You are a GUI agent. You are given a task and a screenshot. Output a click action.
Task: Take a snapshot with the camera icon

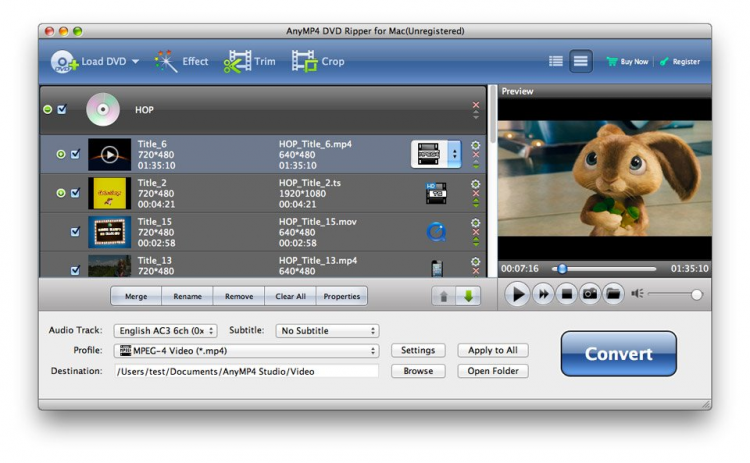[x=590, y=294]
